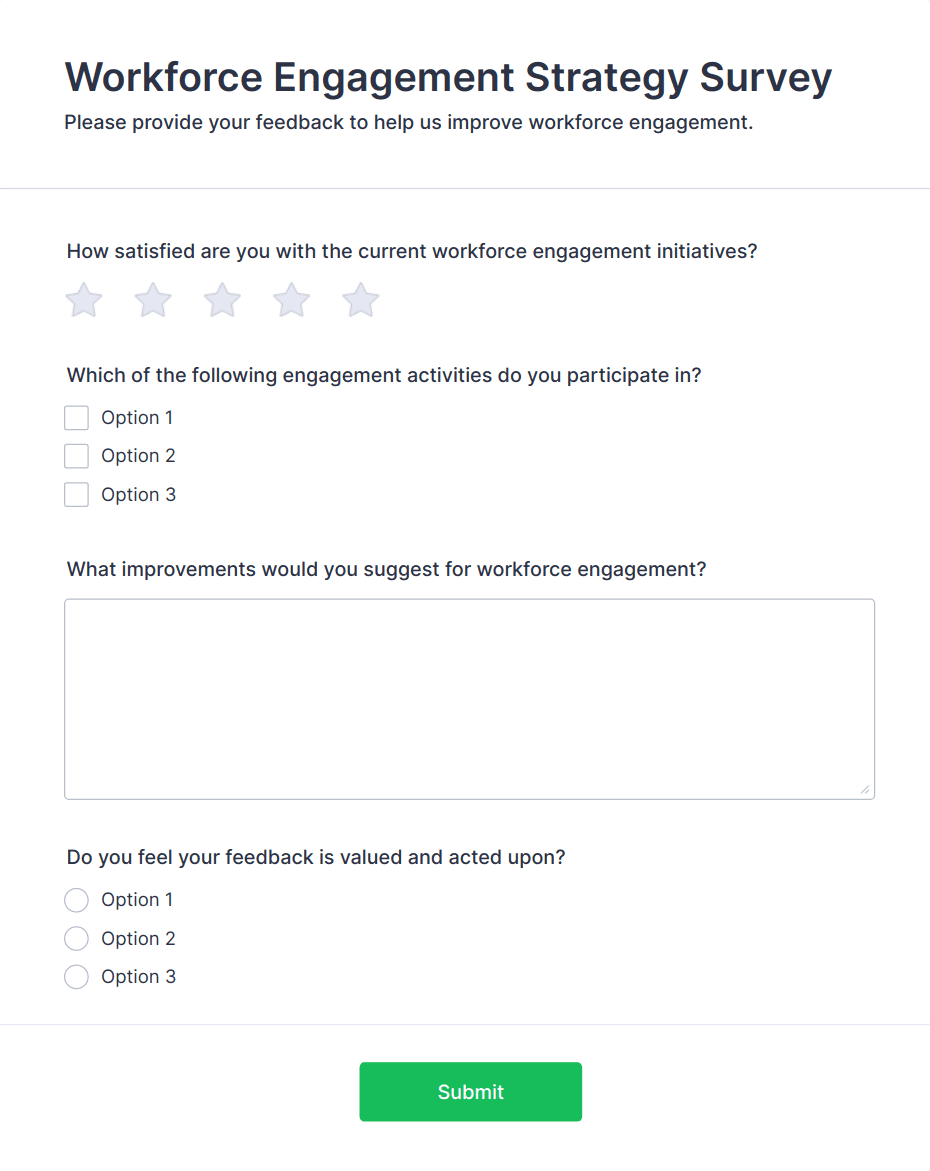
Task: Select the first star to rate one star
Action: coord(83,299)
